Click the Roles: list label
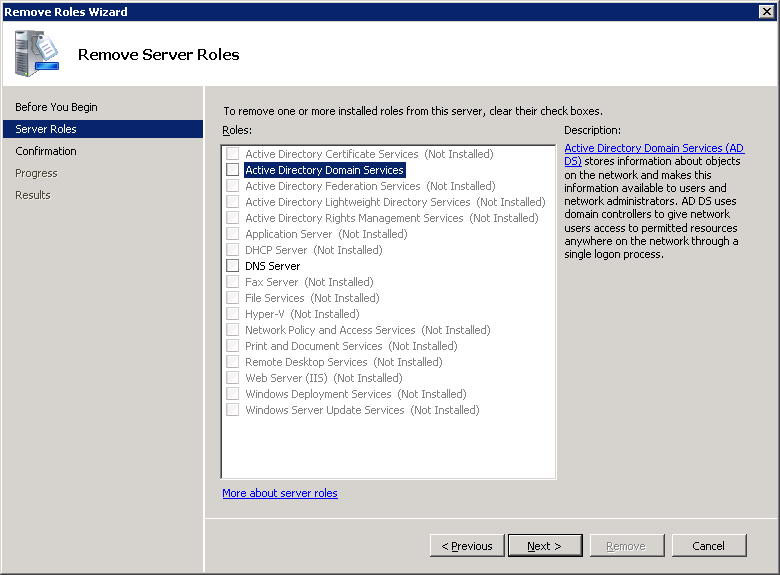 point(237,130)
